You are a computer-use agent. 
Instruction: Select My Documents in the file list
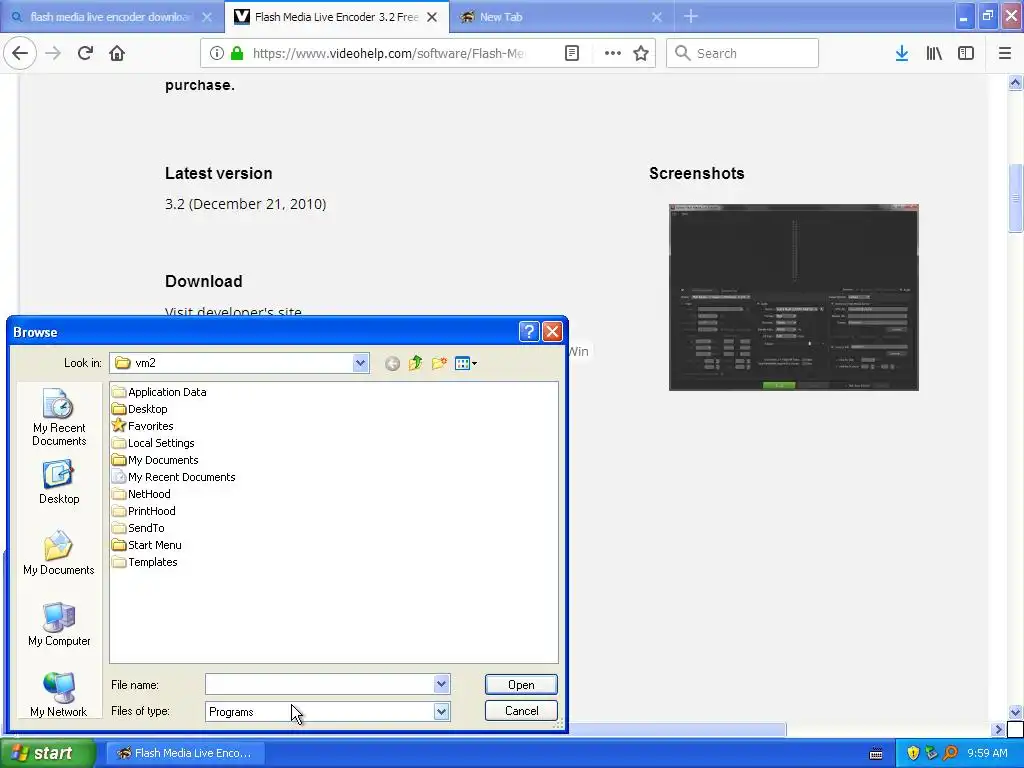155,460
